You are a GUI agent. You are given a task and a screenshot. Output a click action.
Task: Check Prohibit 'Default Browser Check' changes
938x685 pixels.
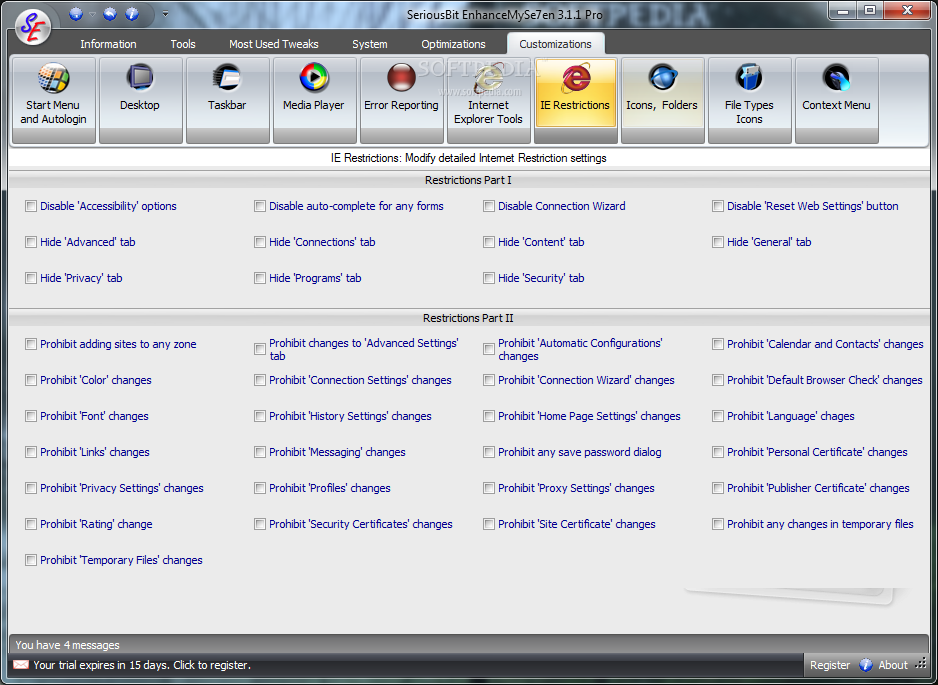718,380
